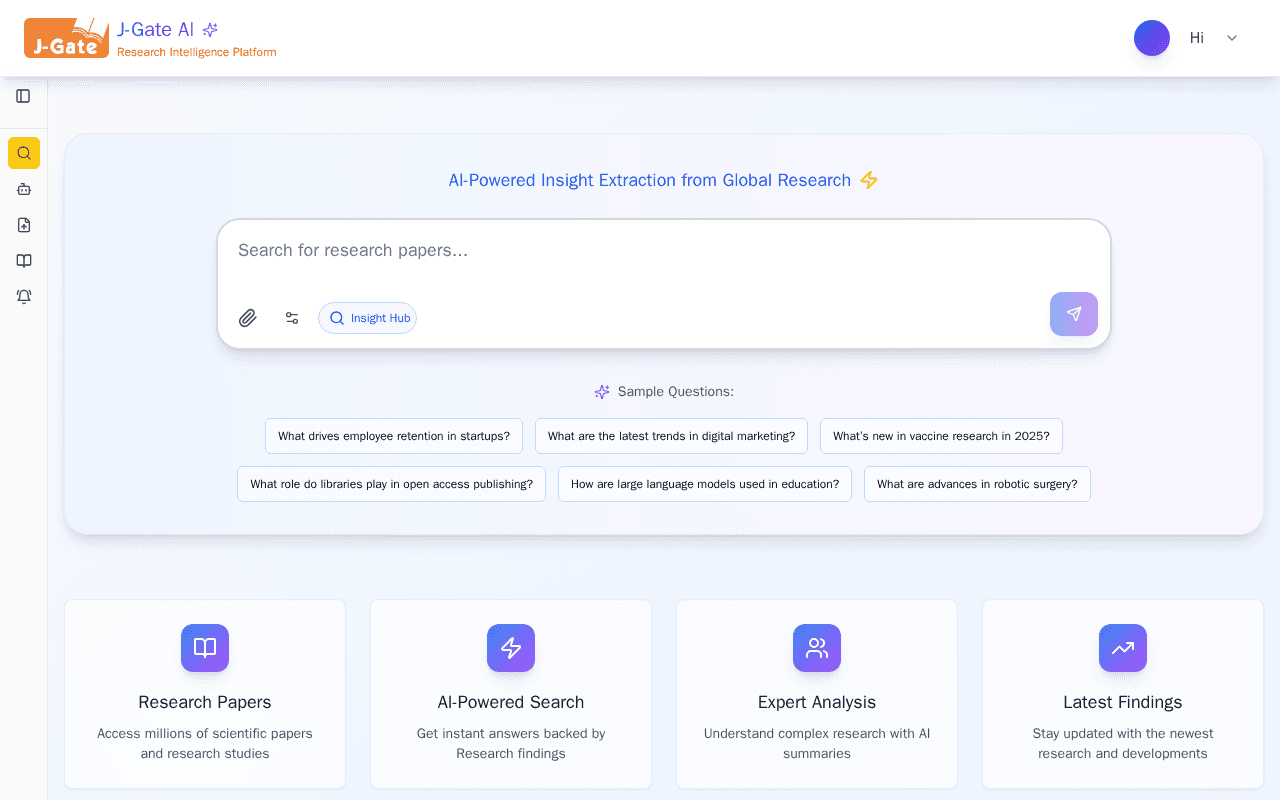
Task: Click the Expert Analysis card title
Action: pyautogui.click(x=817, y=702)
